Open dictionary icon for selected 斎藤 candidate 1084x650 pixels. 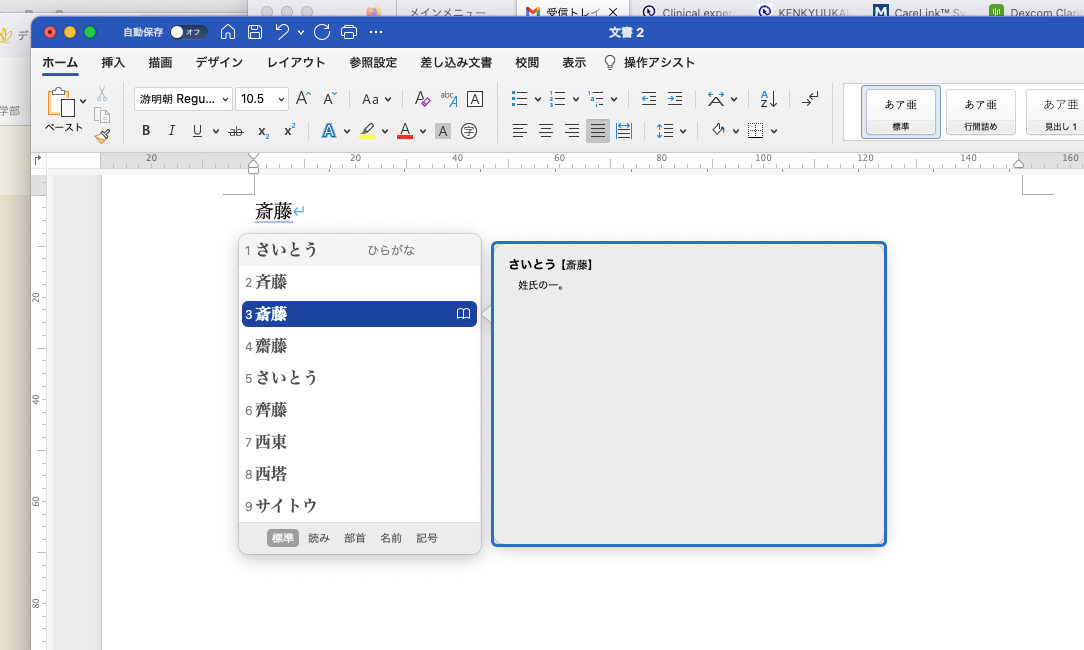click(x=463, y=314)
